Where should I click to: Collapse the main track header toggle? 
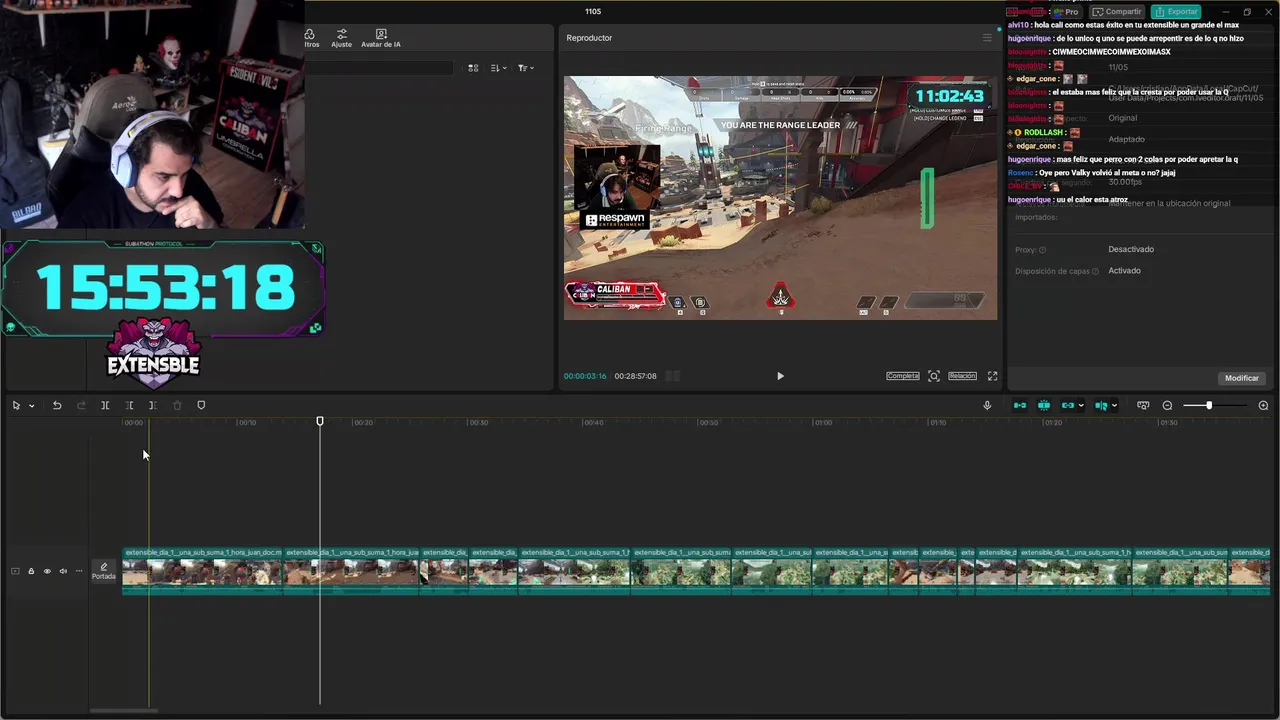(x=15, y=571)
